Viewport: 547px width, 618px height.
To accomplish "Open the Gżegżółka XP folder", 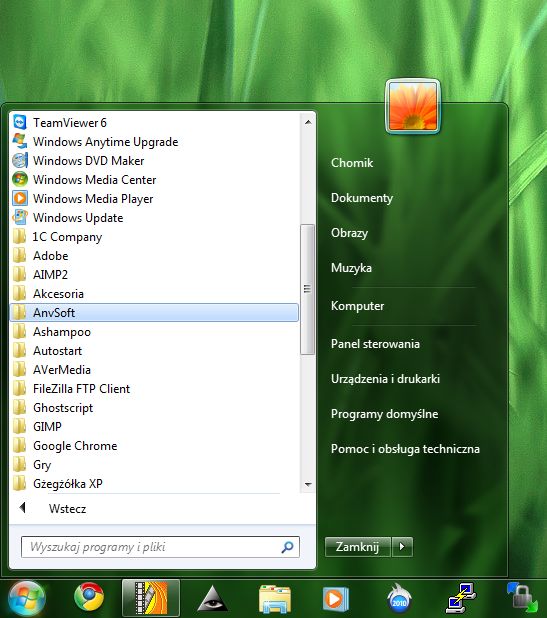I will (154, 483).
